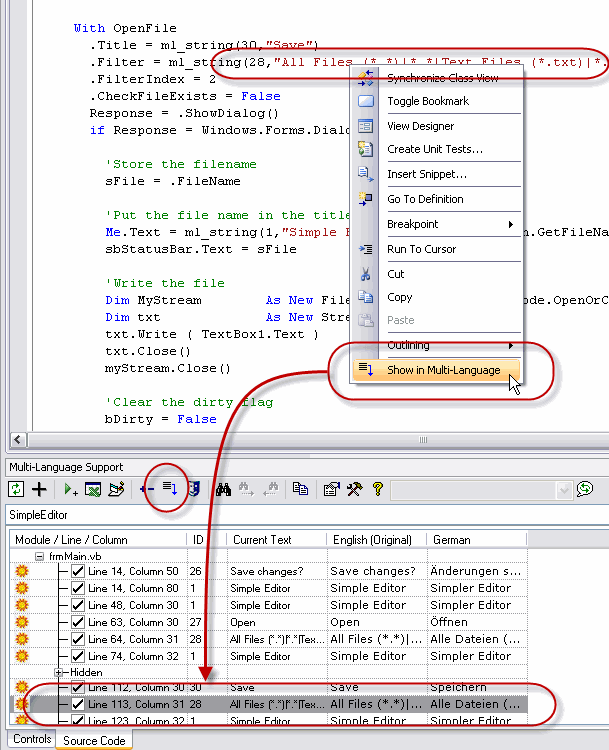Uncheck the Line 14, Column 50 checkbox
This screenshot has width=609, height=750.
click(x=78, y=571)
